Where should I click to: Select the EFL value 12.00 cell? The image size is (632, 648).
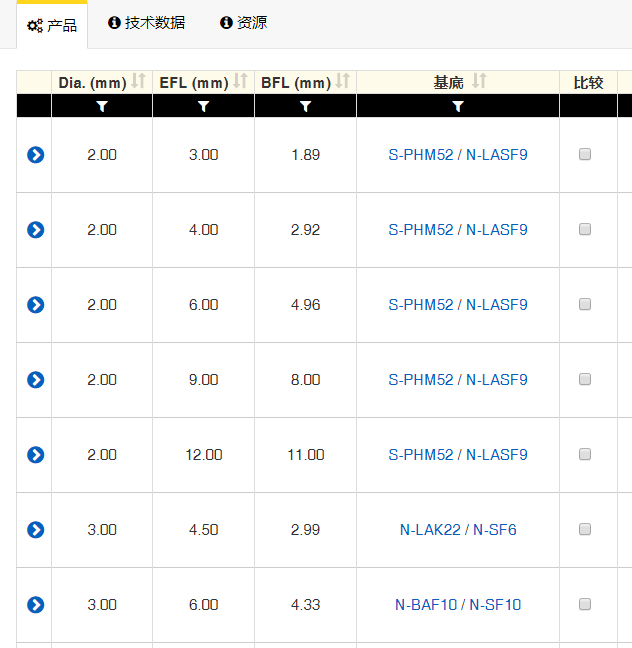point(203,455)
